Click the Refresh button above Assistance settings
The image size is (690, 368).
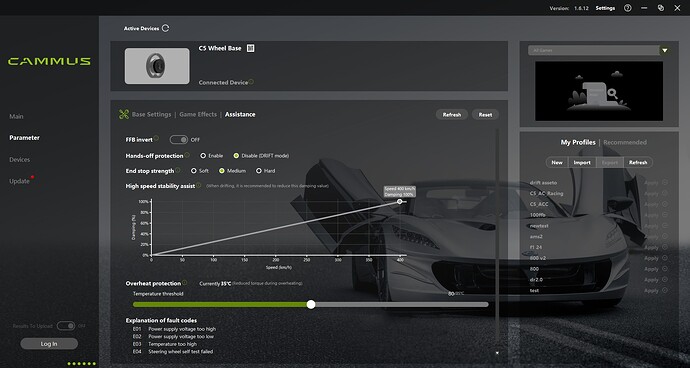coord(452,114)
